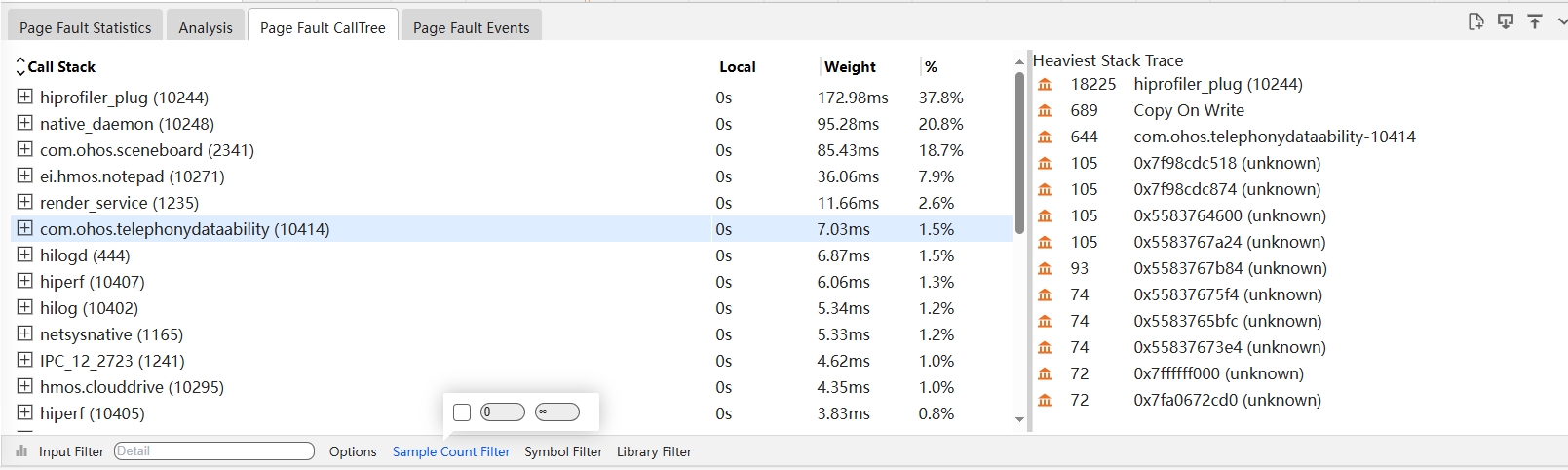The height and width of the screenshot is (470, 1568).
Task: Expand the hiprofiler_plug (10244) call stack
Action: [25, 97]
